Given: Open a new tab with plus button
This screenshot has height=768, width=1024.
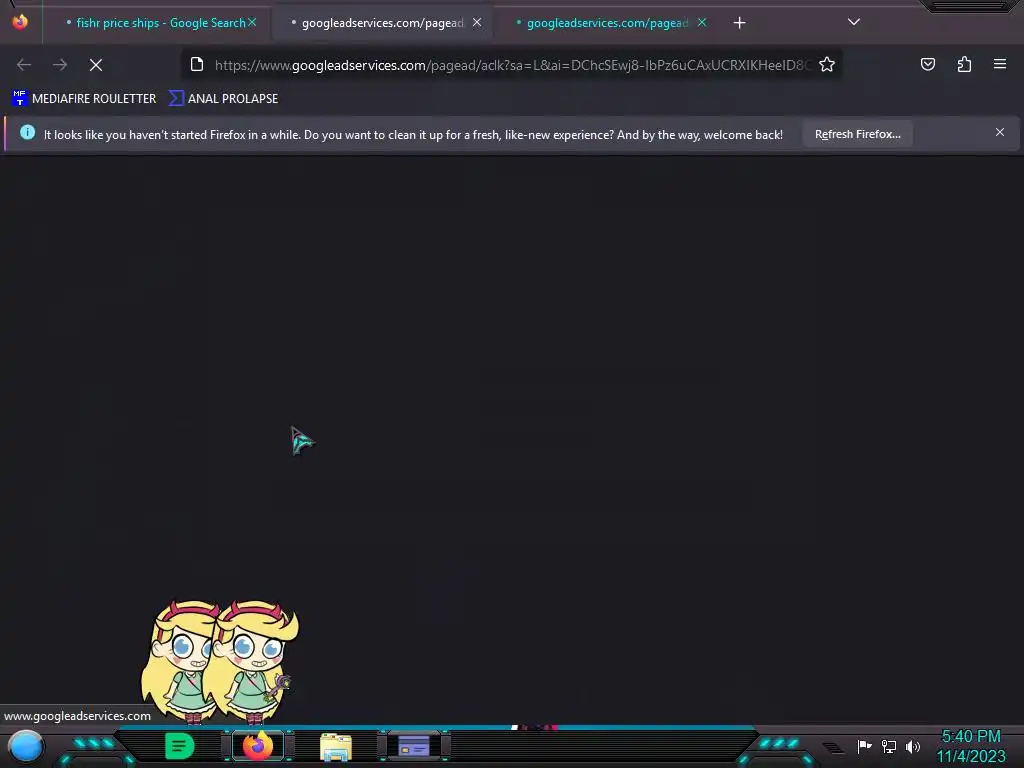Looking at the screenshot, I should [739, 23].
